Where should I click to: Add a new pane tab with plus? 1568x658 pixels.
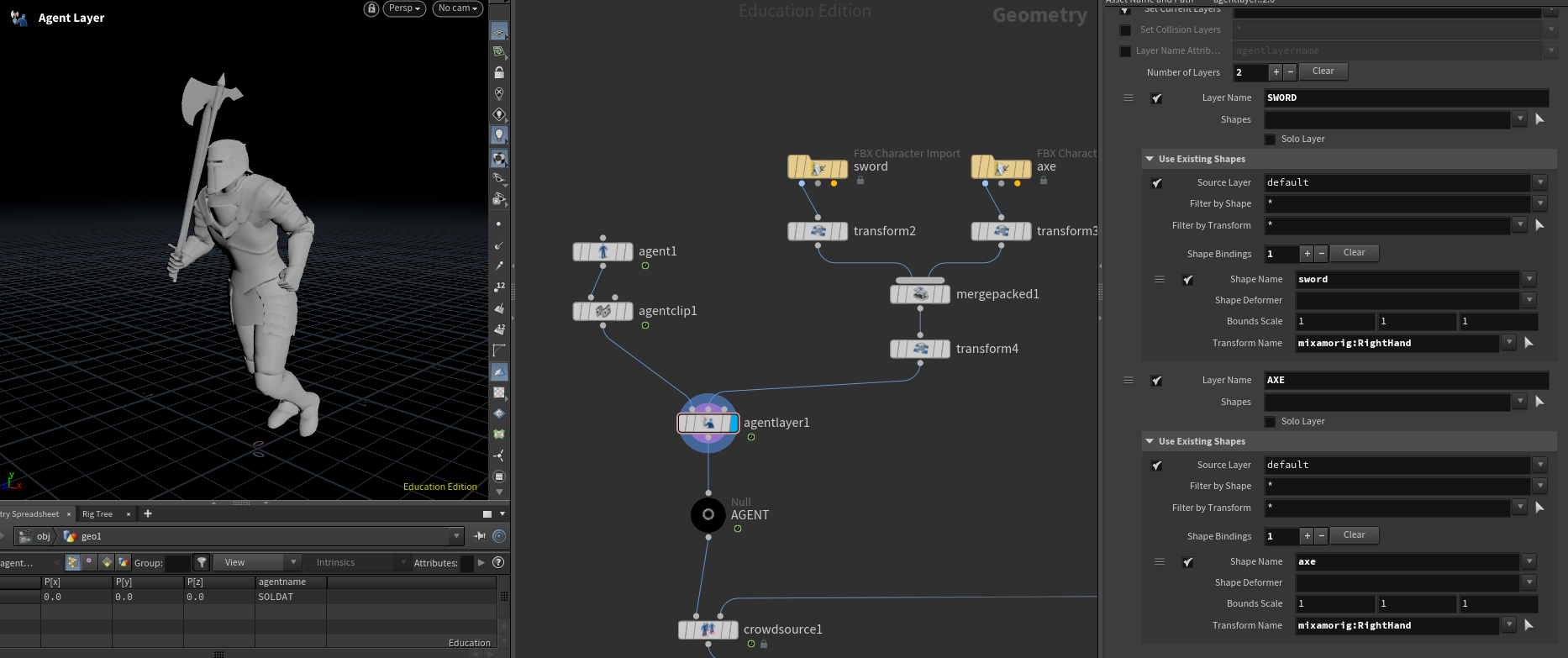click(x=148, y=513)
